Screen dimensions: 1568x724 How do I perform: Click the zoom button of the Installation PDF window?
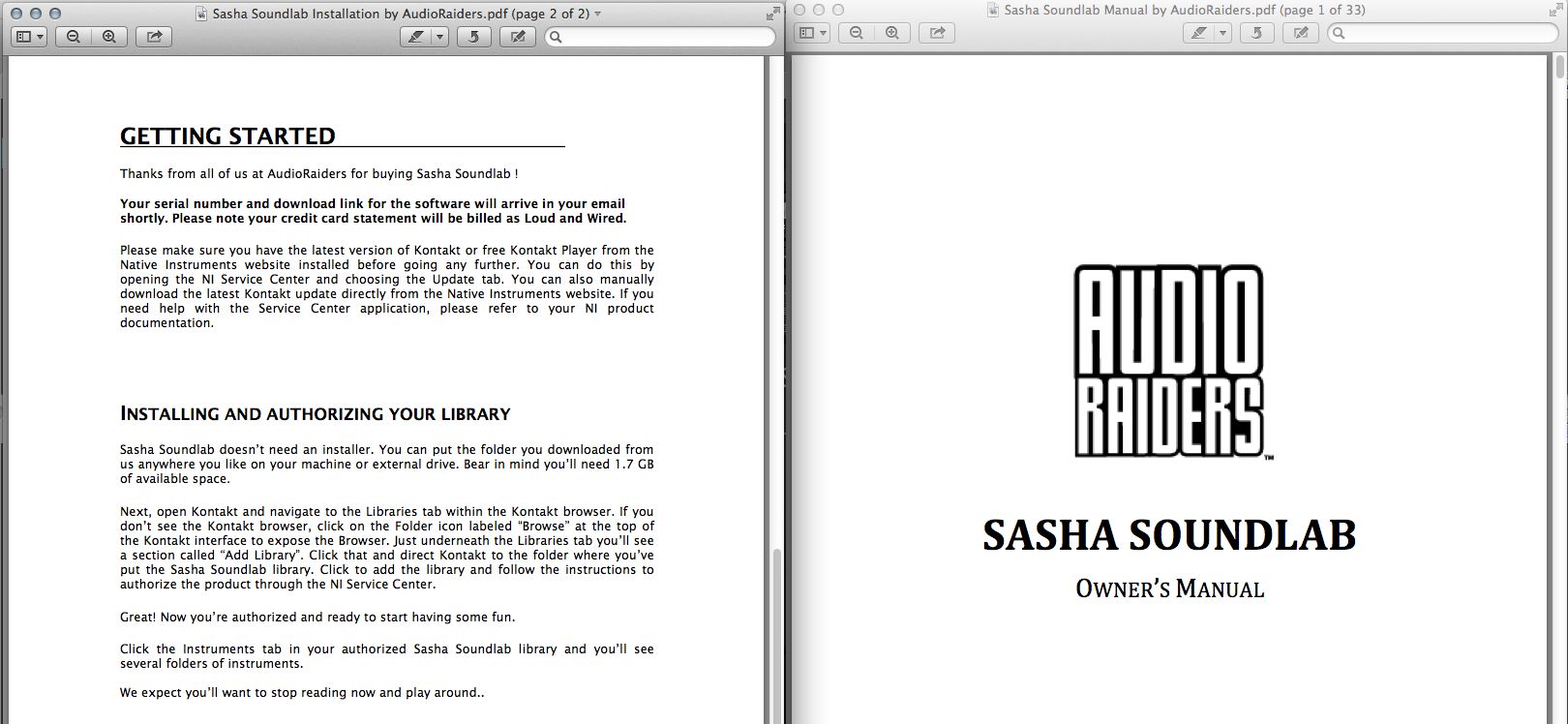pyautogui.click(x=55, y=14)
